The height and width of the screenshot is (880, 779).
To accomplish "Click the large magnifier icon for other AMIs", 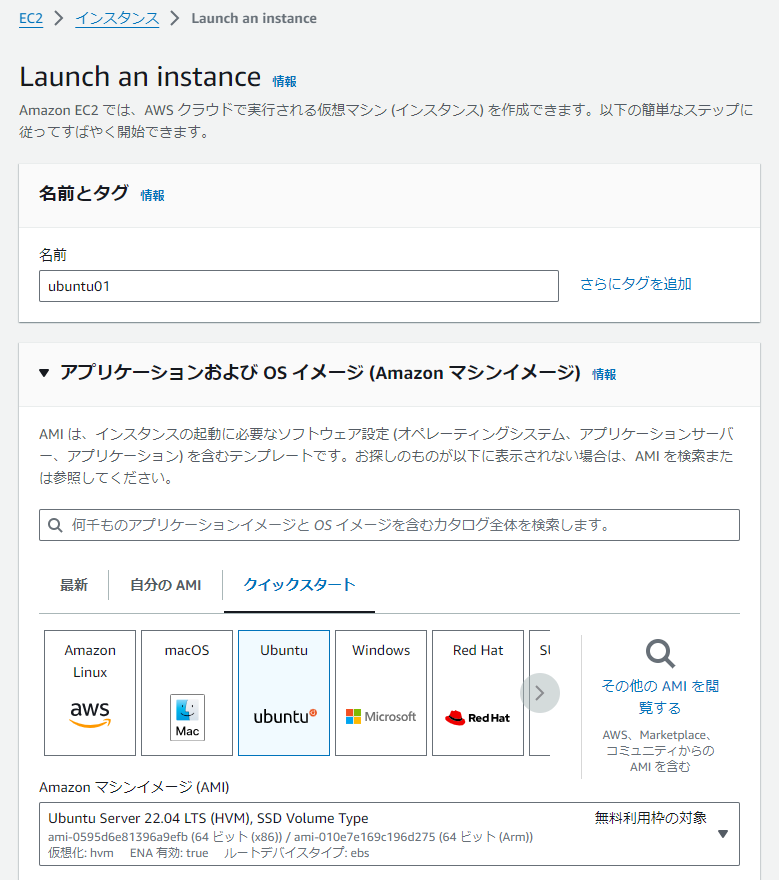I will click(660, 654).
